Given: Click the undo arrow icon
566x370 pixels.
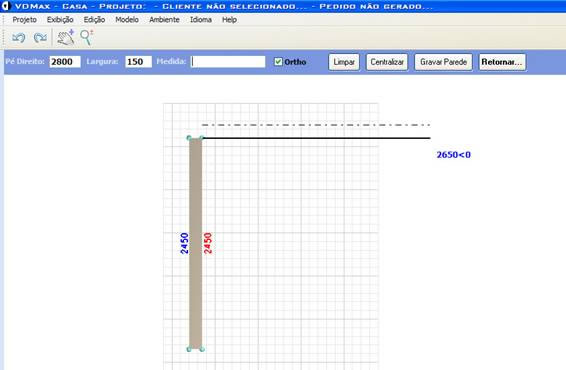Looking at the screenshot, I should tap(18, 38).
